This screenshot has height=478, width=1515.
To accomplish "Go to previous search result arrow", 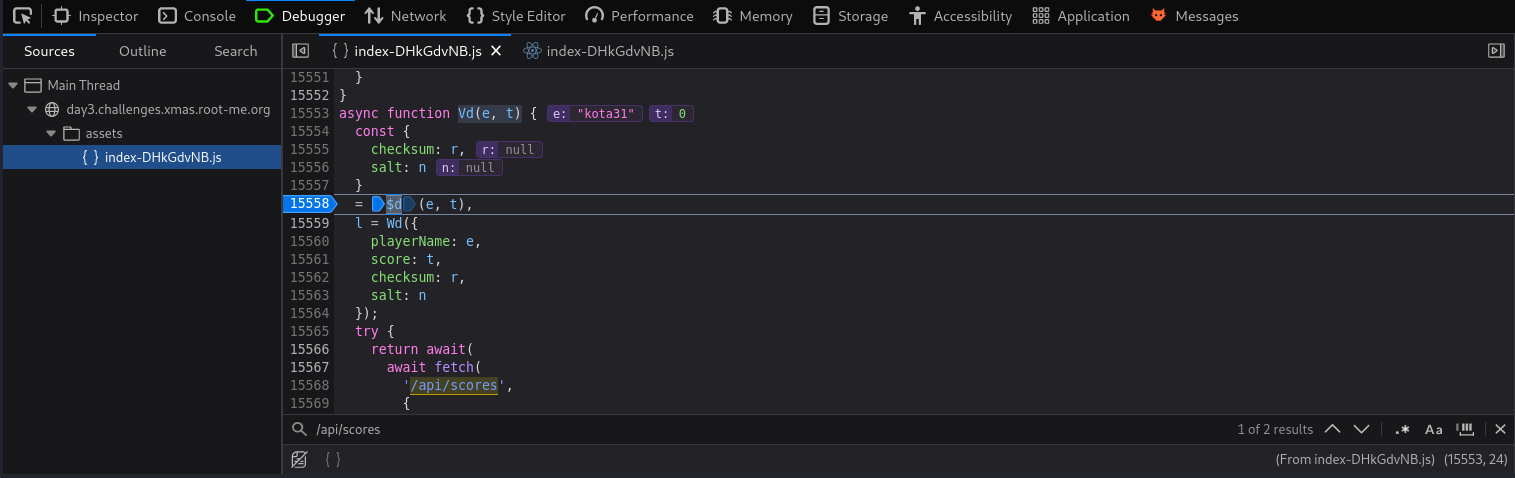I will coord(1332,429).
